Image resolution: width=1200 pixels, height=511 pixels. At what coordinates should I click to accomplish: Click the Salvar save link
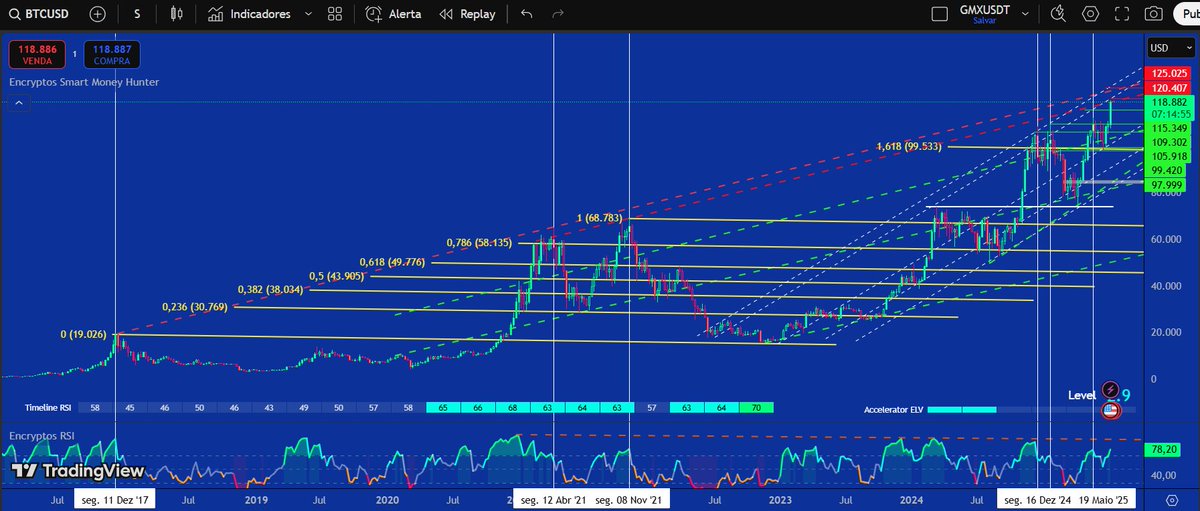(x=984, y=21)
